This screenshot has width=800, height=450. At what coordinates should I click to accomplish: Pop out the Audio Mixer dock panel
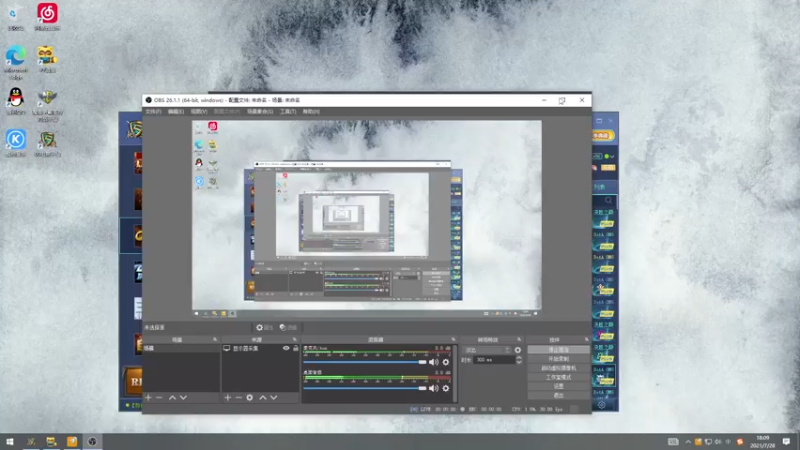click(x=453, y=339)
